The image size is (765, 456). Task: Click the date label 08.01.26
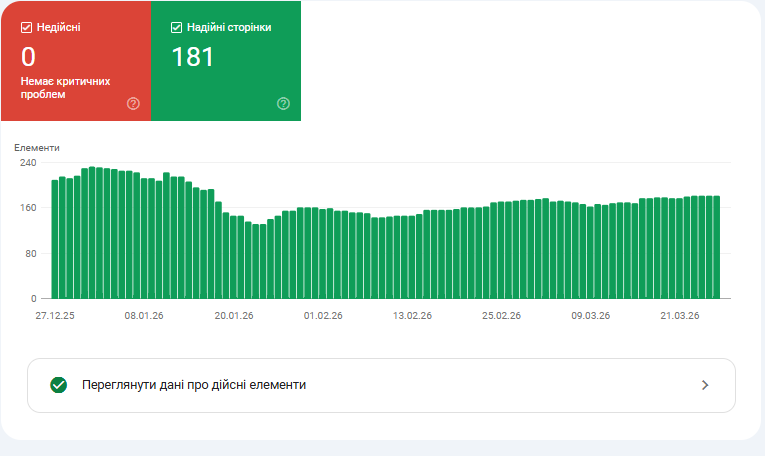click(144, 316)
